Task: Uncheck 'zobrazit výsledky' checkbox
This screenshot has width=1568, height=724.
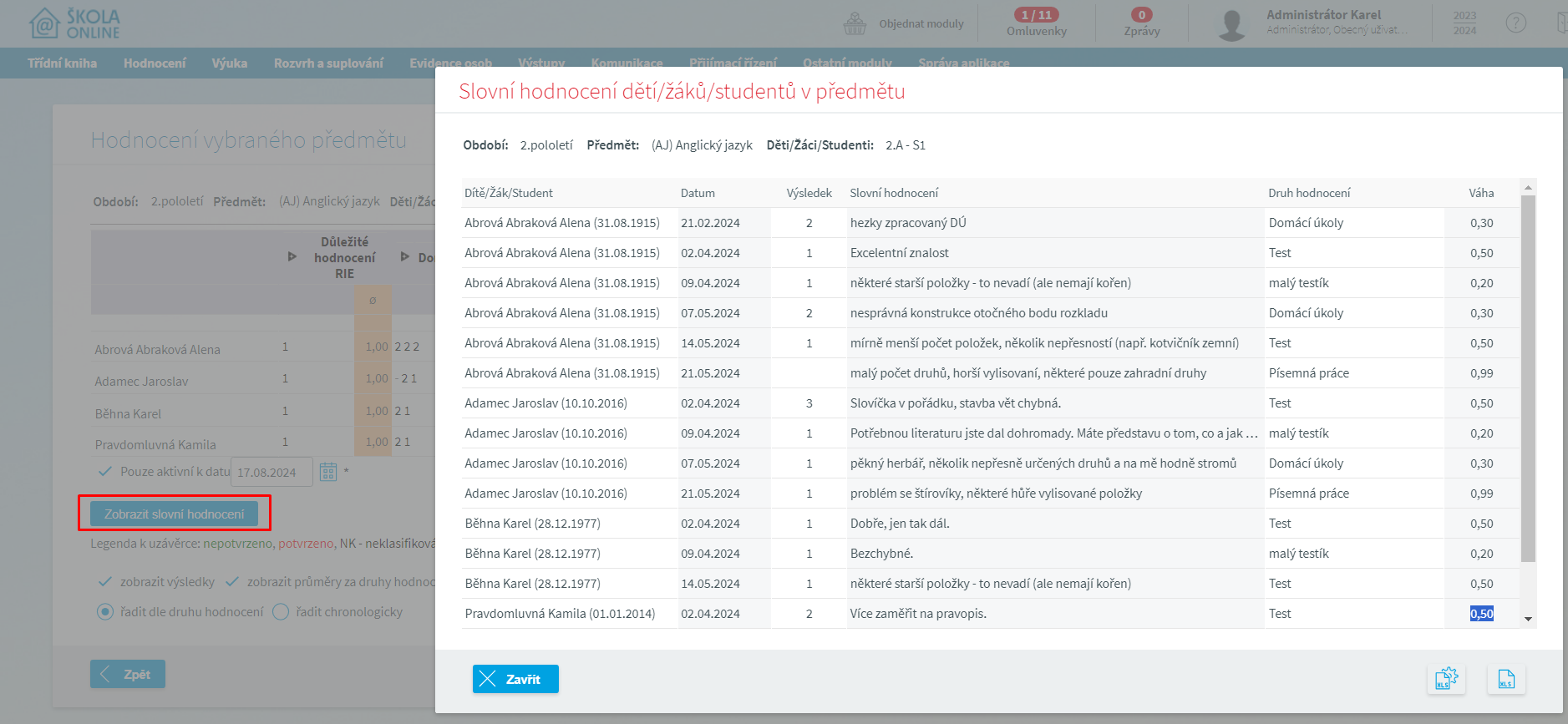Action: coord(105,582)
